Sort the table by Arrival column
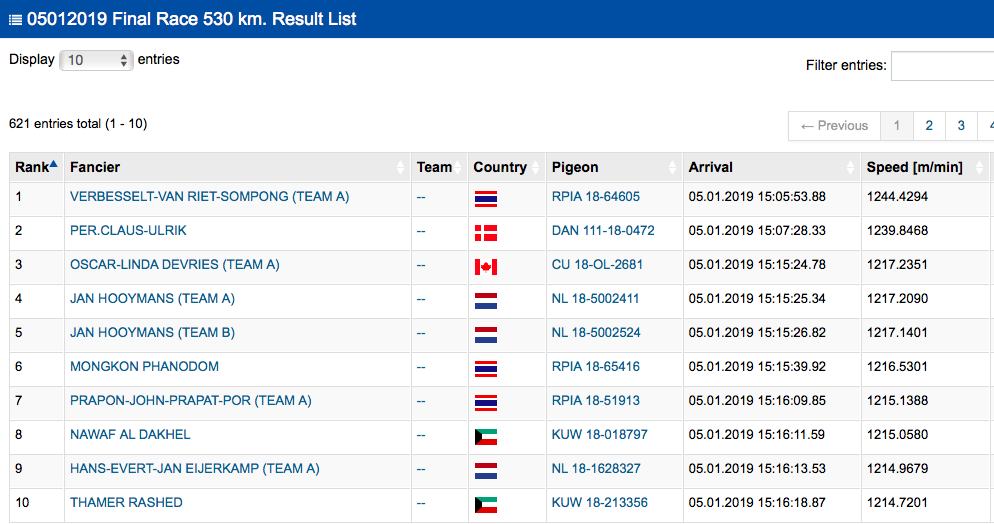 pyautogui.click(x=768, y=167)
